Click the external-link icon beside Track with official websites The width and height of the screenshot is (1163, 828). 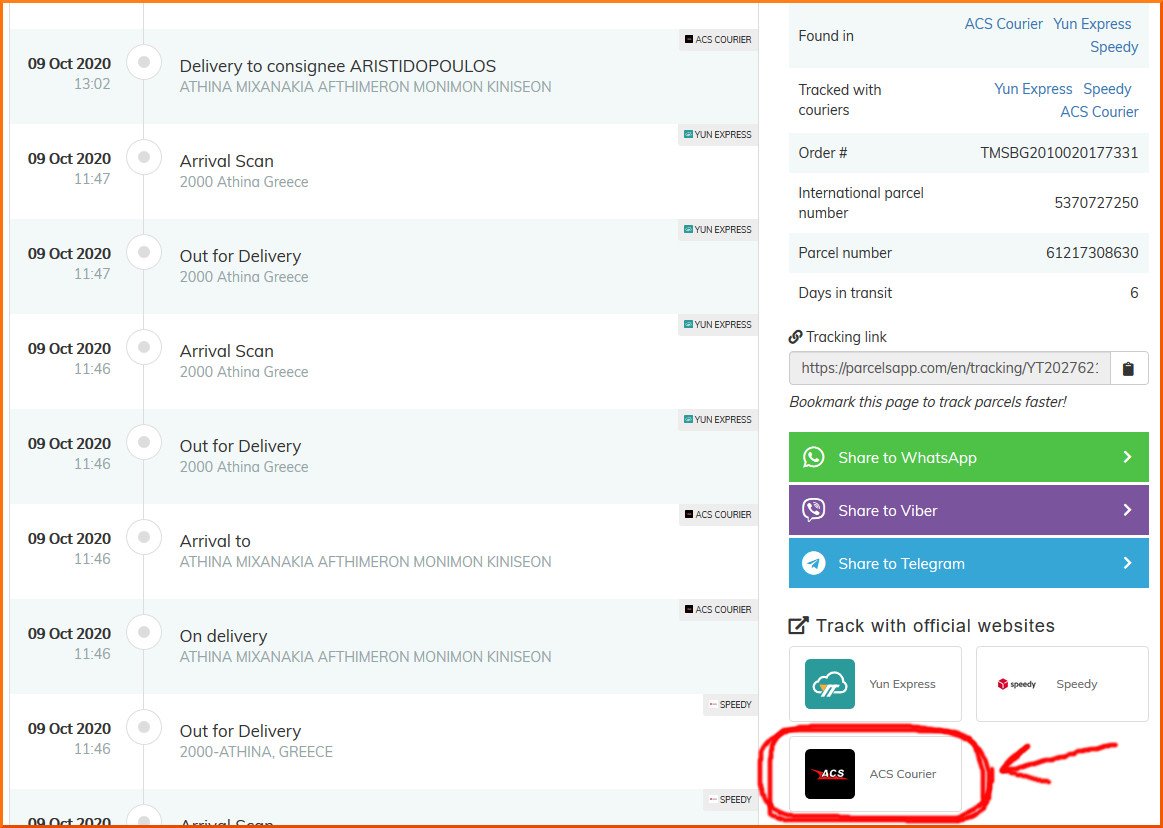(x=798, y=625)
